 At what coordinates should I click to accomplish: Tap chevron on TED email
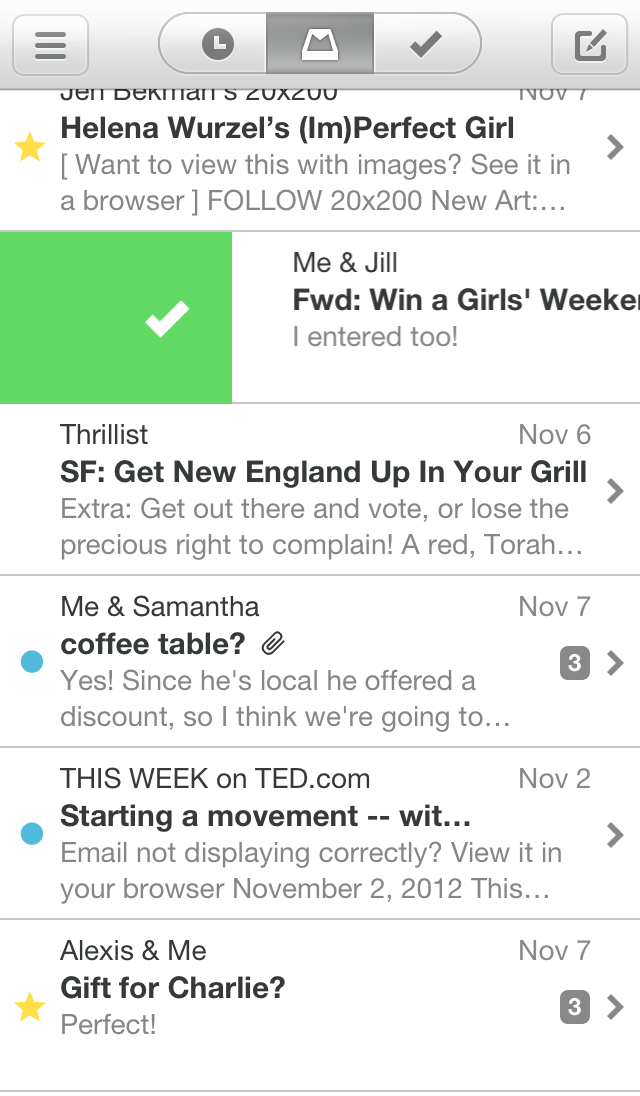(615, 834)
